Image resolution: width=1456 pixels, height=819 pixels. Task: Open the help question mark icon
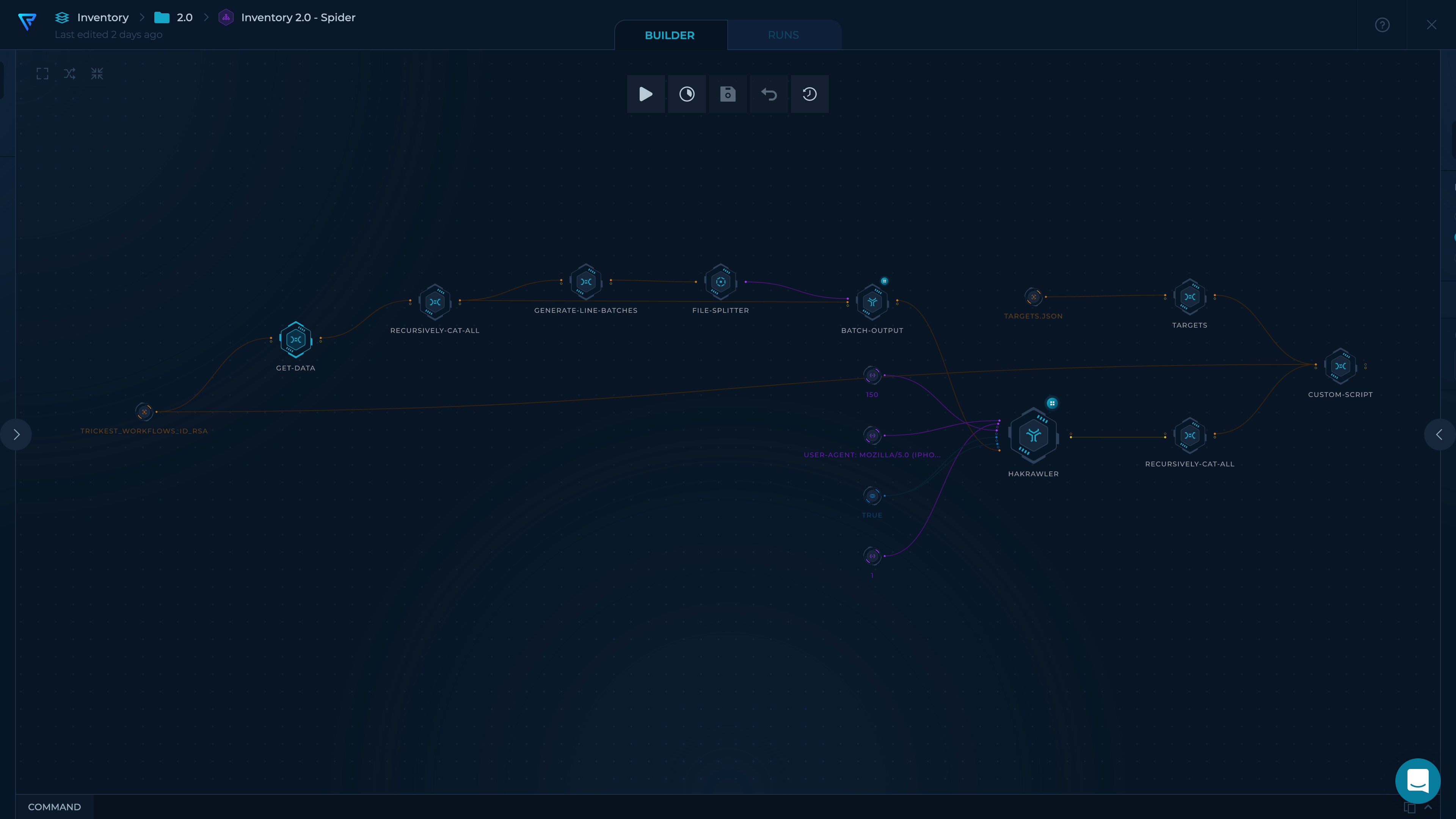1382,25
